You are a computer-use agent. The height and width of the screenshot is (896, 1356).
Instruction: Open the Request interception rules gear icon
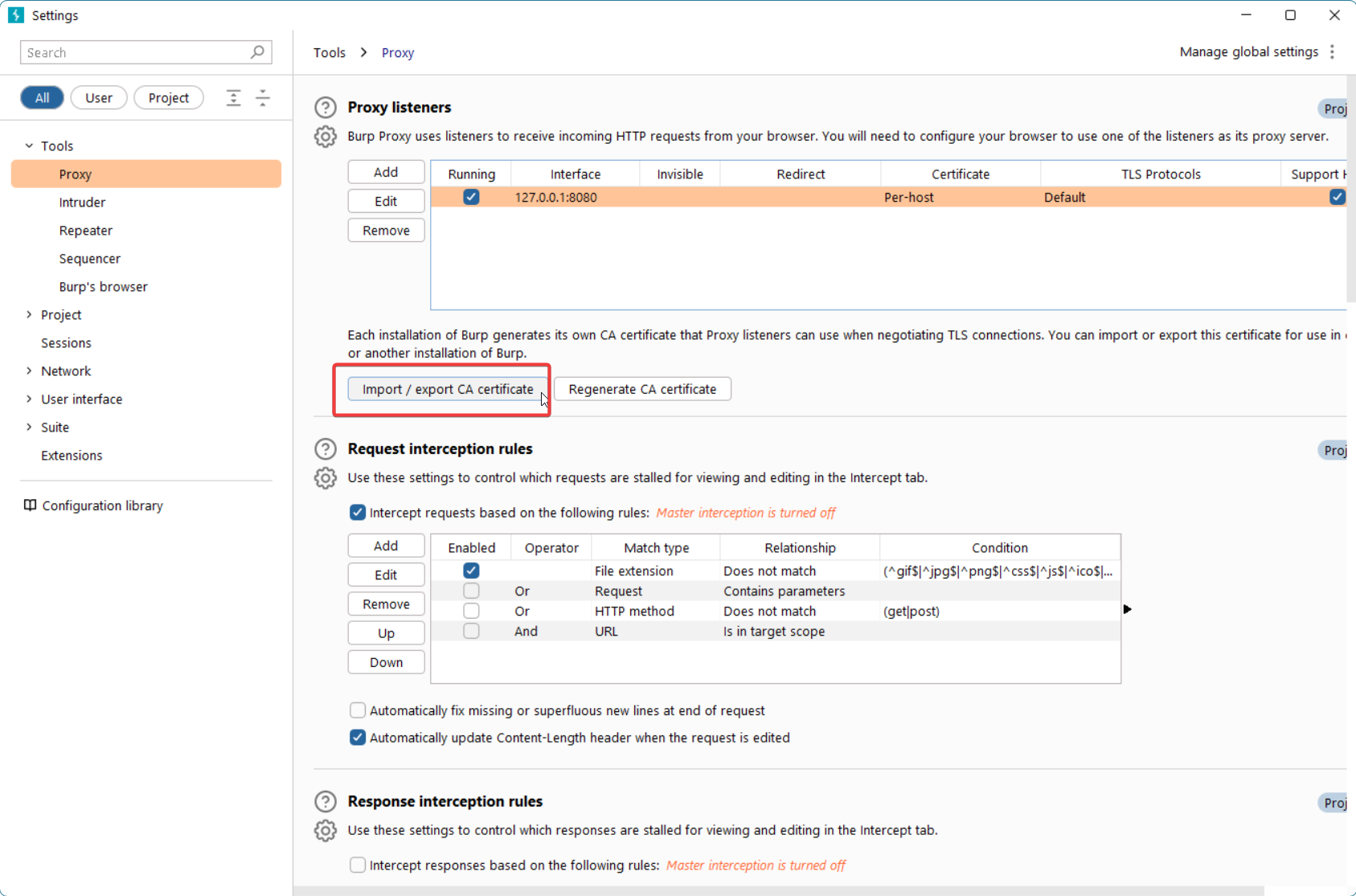[325, 478]
